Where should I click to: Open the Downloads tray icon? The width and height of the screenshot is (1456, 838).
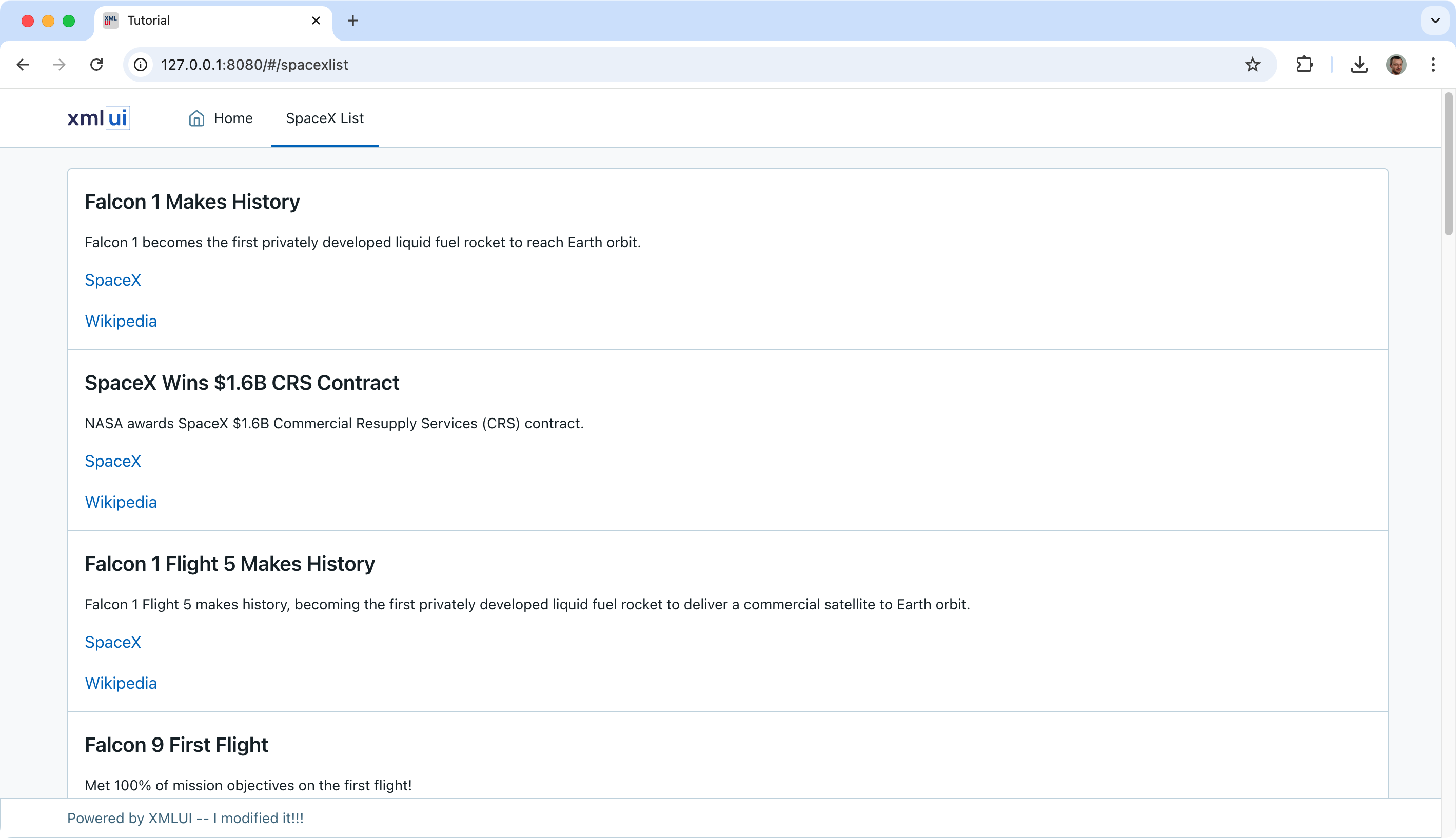1359,65
